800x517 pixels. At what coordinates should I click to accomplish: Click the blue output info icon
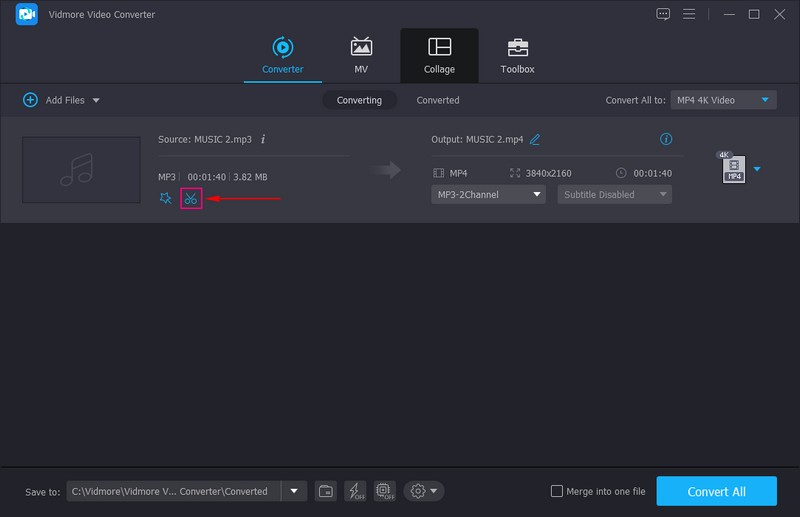[x=666, y=140]
